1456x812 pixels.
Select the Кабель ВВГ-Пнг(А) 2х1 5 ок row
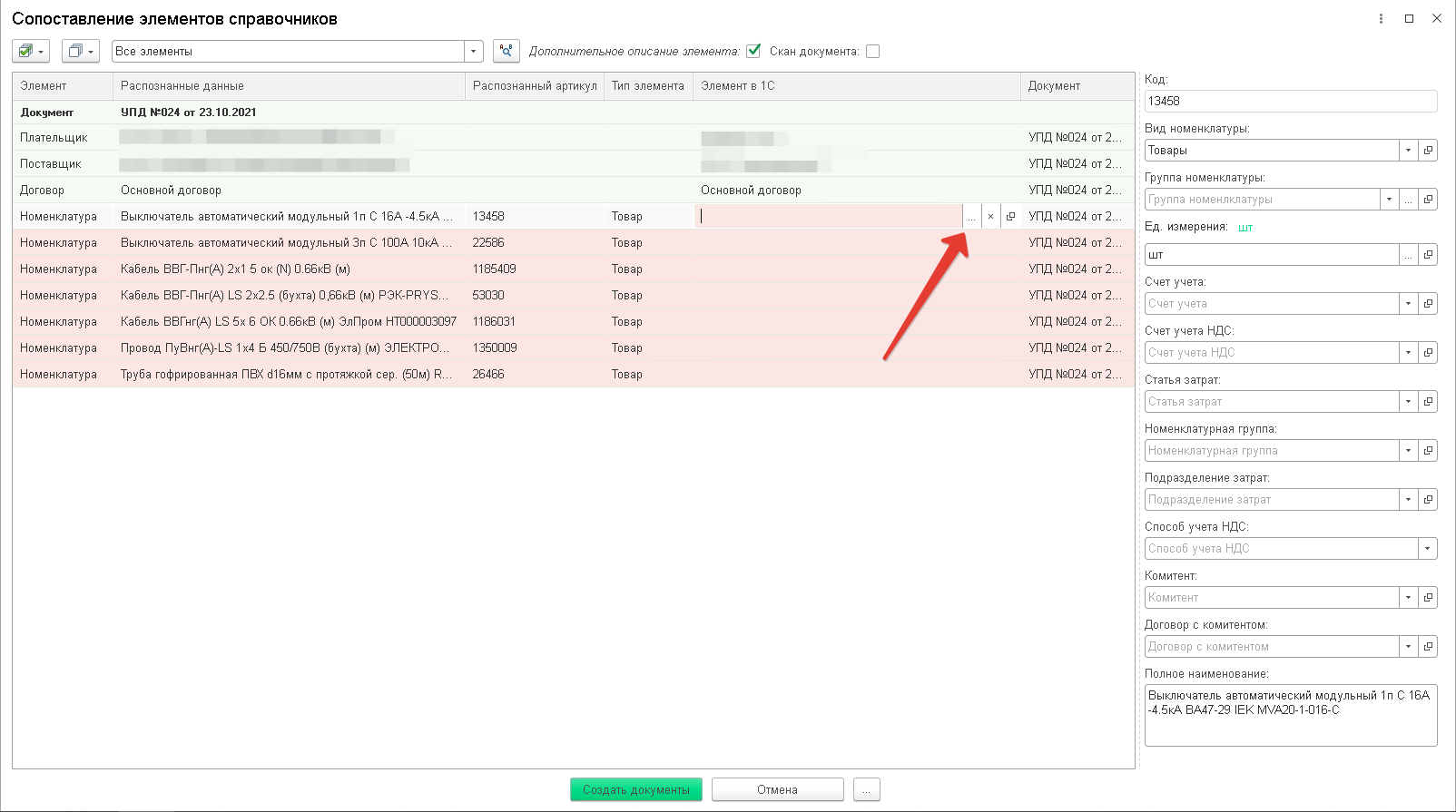[574, 269]
